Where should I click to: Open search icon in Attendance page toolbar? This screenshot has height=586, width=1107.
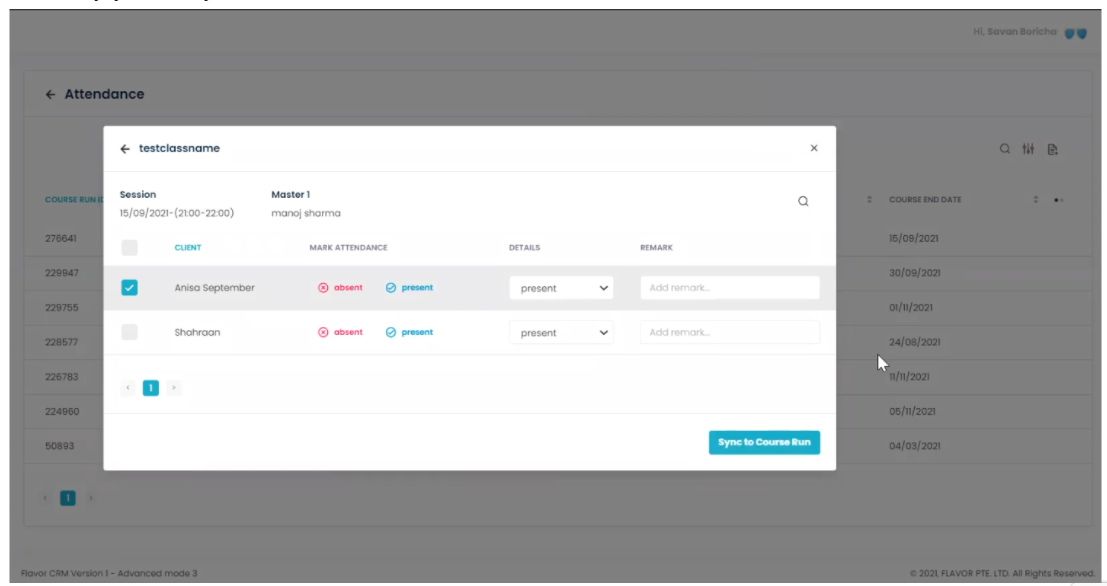click(x=1005, y=149)
